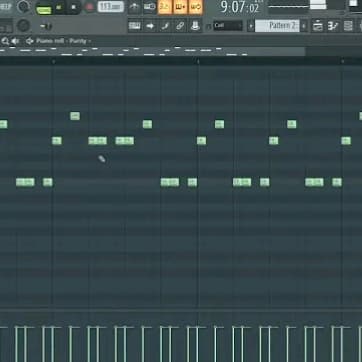Arm recording with the red Record button
This screenshot has width=362, height=362.
pyautogui.click(x=89, y=7)
